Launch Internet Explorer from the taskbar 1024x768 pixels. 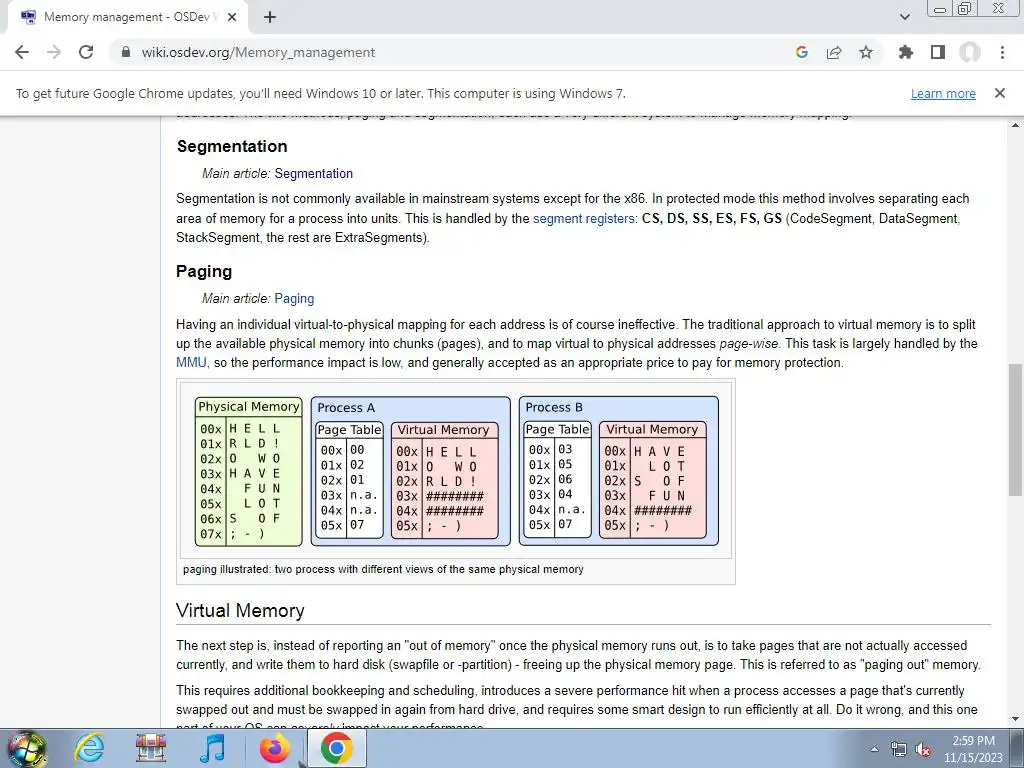[89, 748]
